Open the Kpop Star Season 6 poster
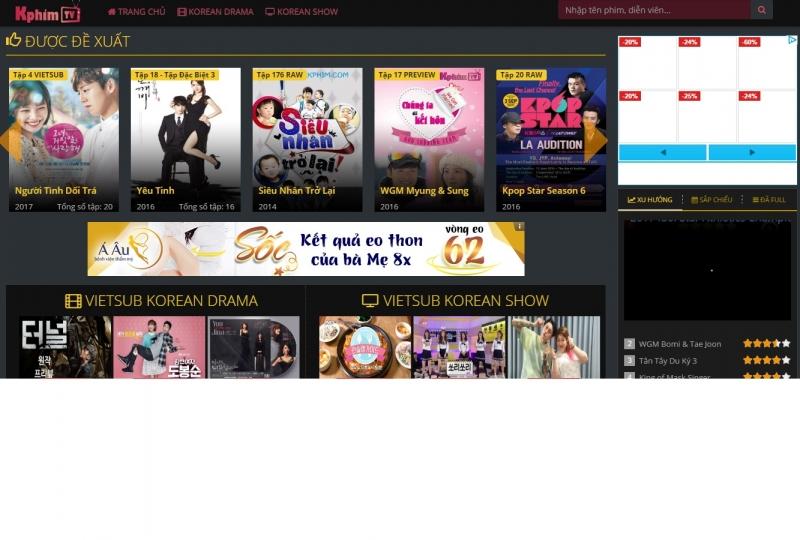 pos(551,140)
